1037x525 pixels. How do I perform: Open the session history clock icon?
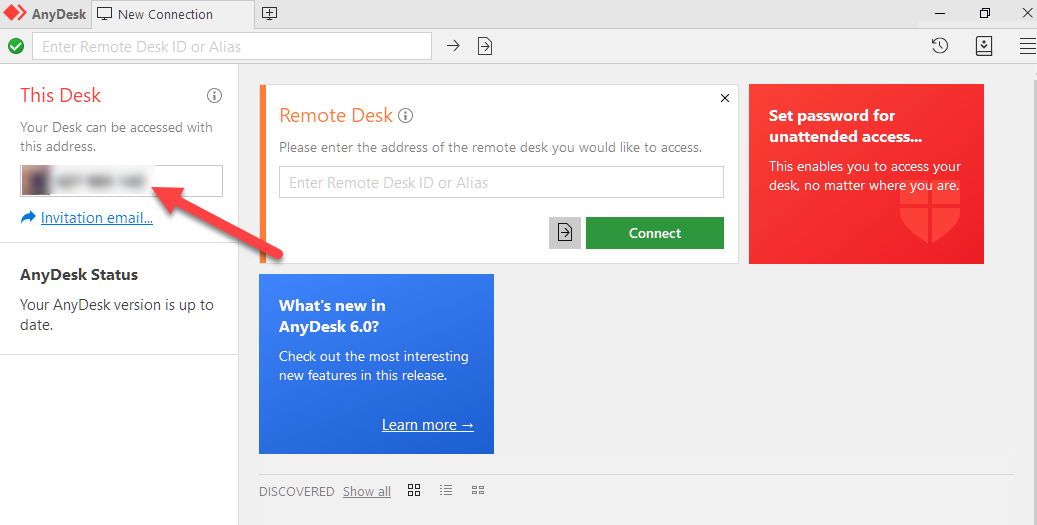pos(940,46)
